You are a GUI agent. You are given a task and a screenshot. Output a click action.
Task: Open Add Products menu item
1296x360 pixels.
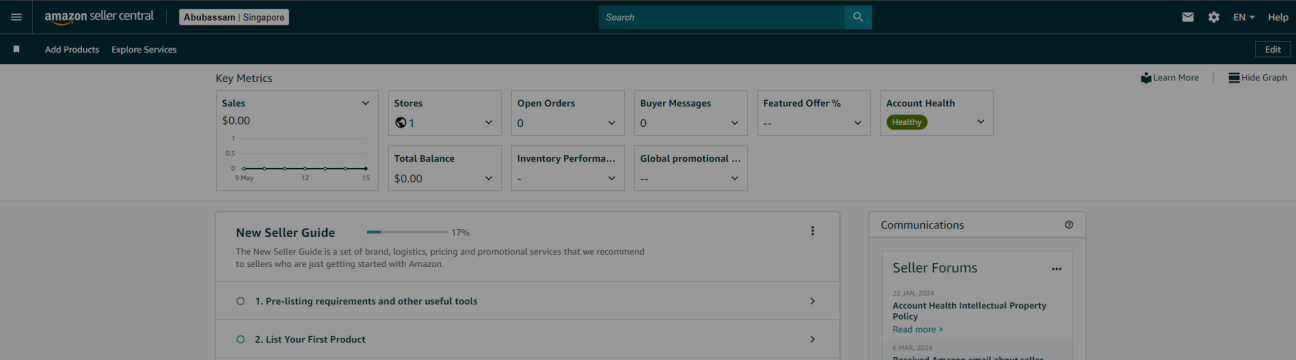pos(72,49)
